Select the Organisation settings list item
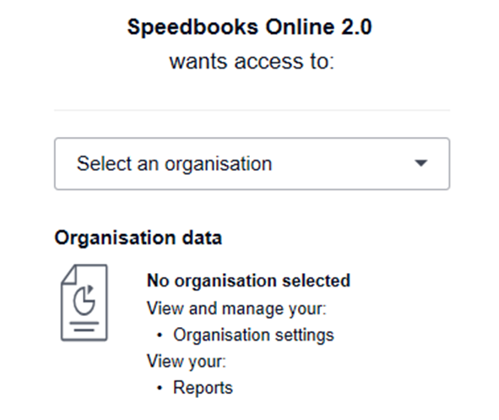This screenshot has width=499, height=420. (x=253, y=335)
